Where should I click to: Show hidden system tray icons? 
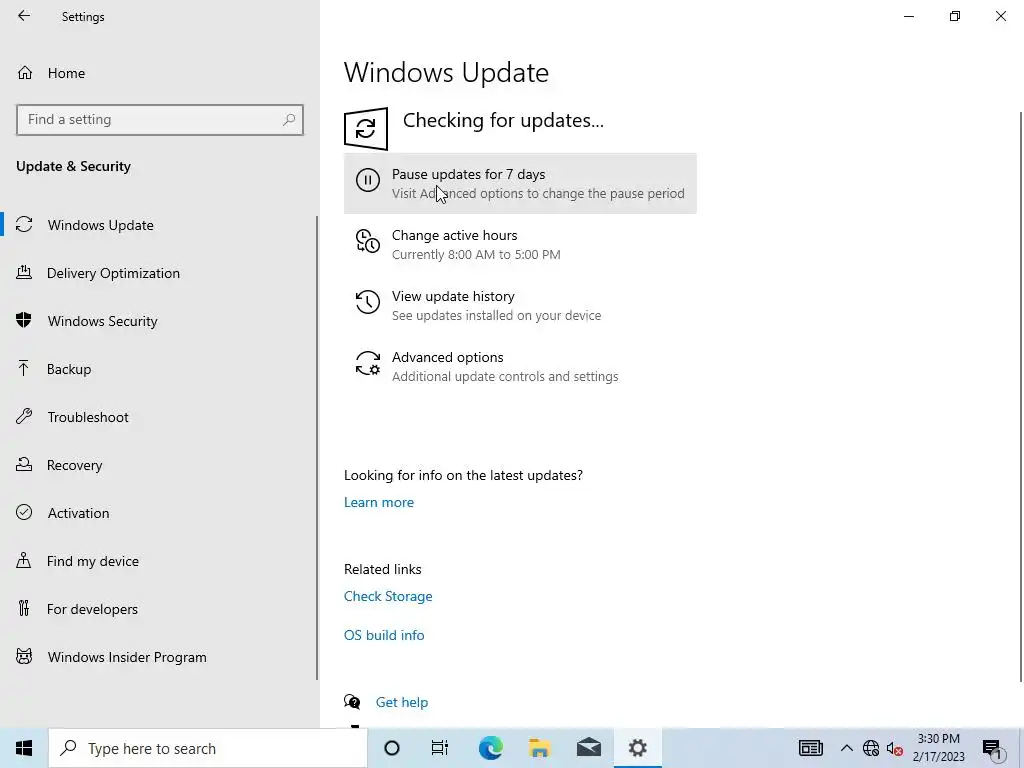point(846,748)
